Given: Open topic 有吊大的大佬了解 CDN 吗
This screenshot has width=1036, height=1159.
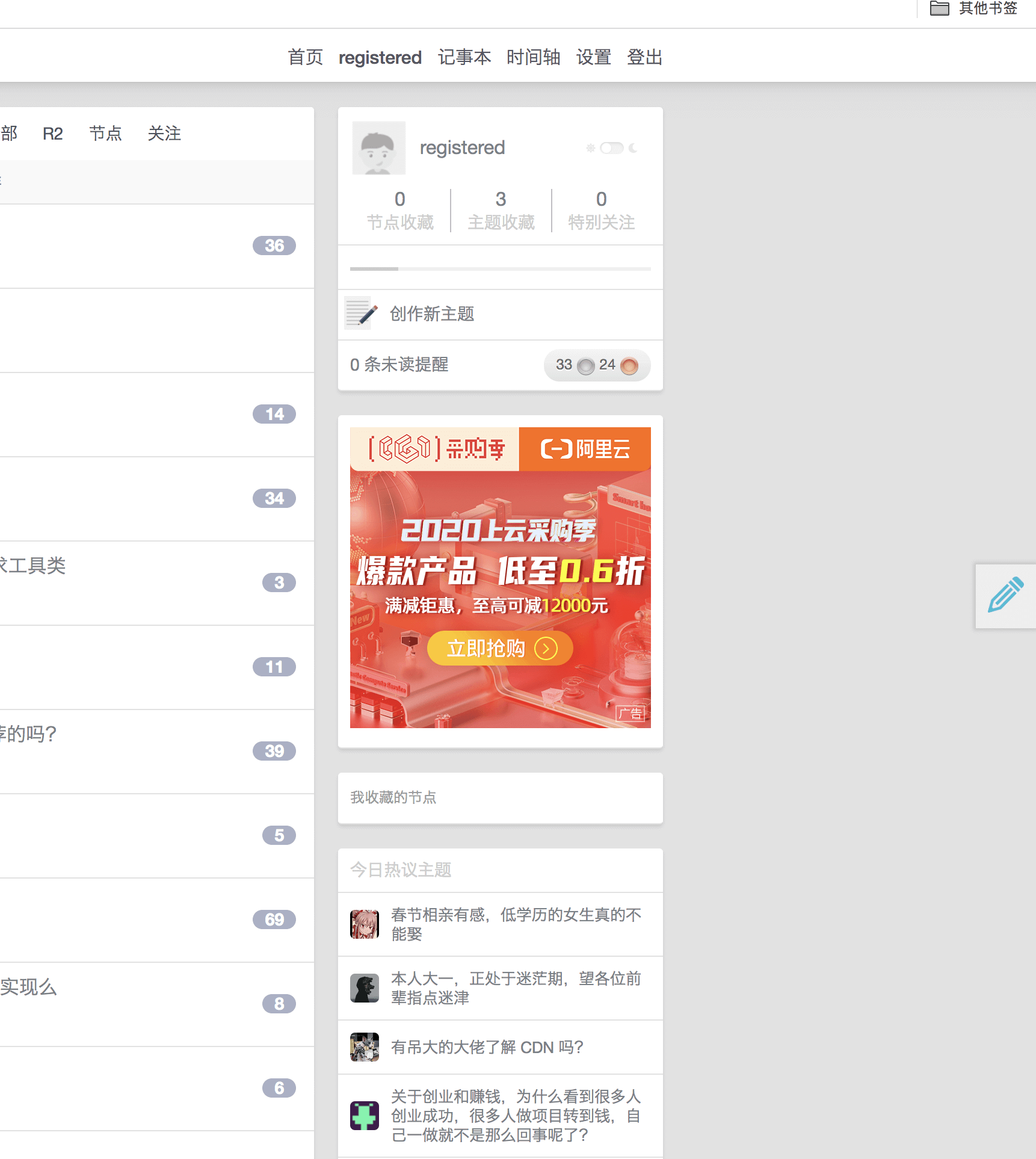Looking at the screenshot, I should (487, 1047).
